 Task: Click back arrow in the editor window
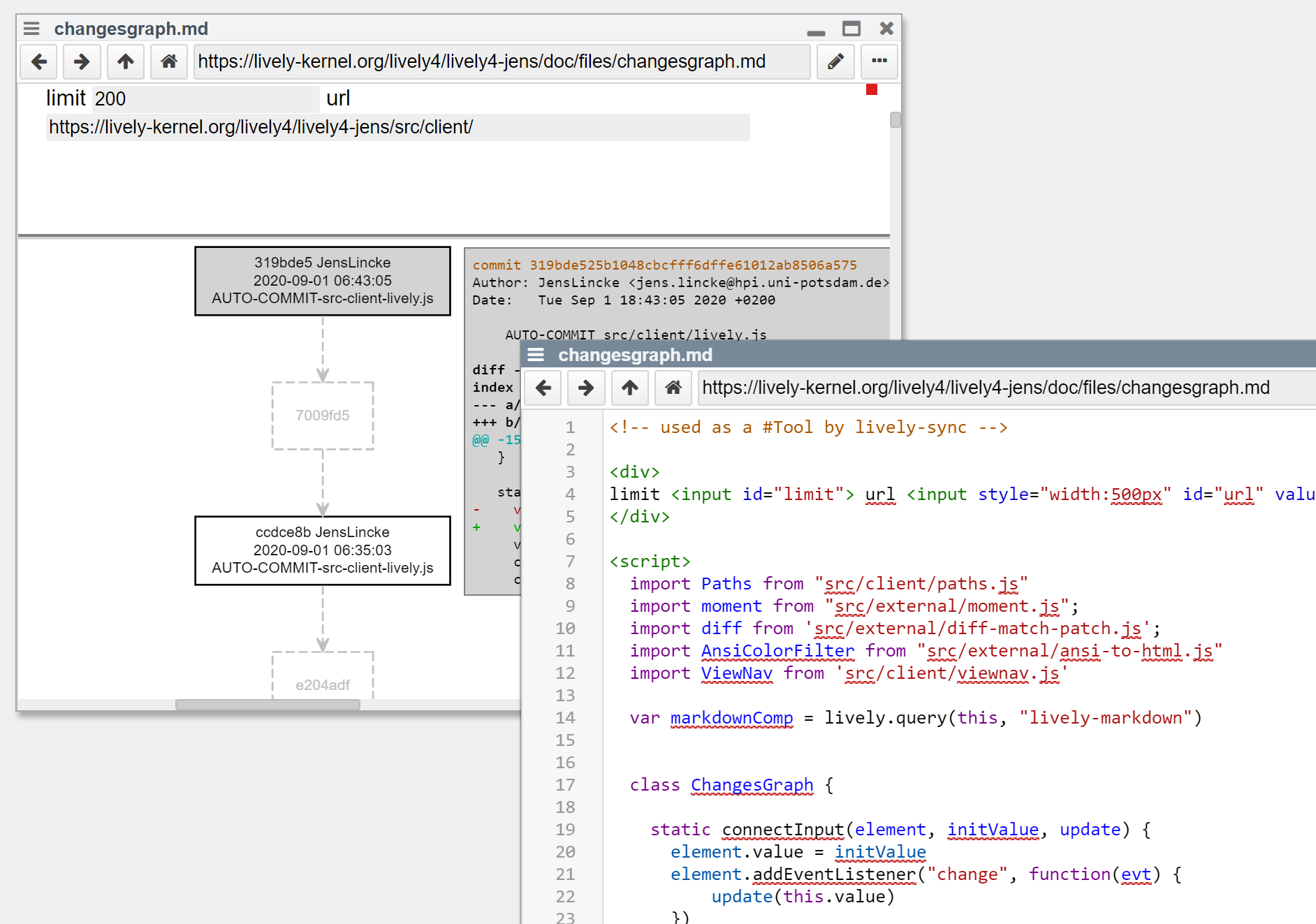coord(543,388)
